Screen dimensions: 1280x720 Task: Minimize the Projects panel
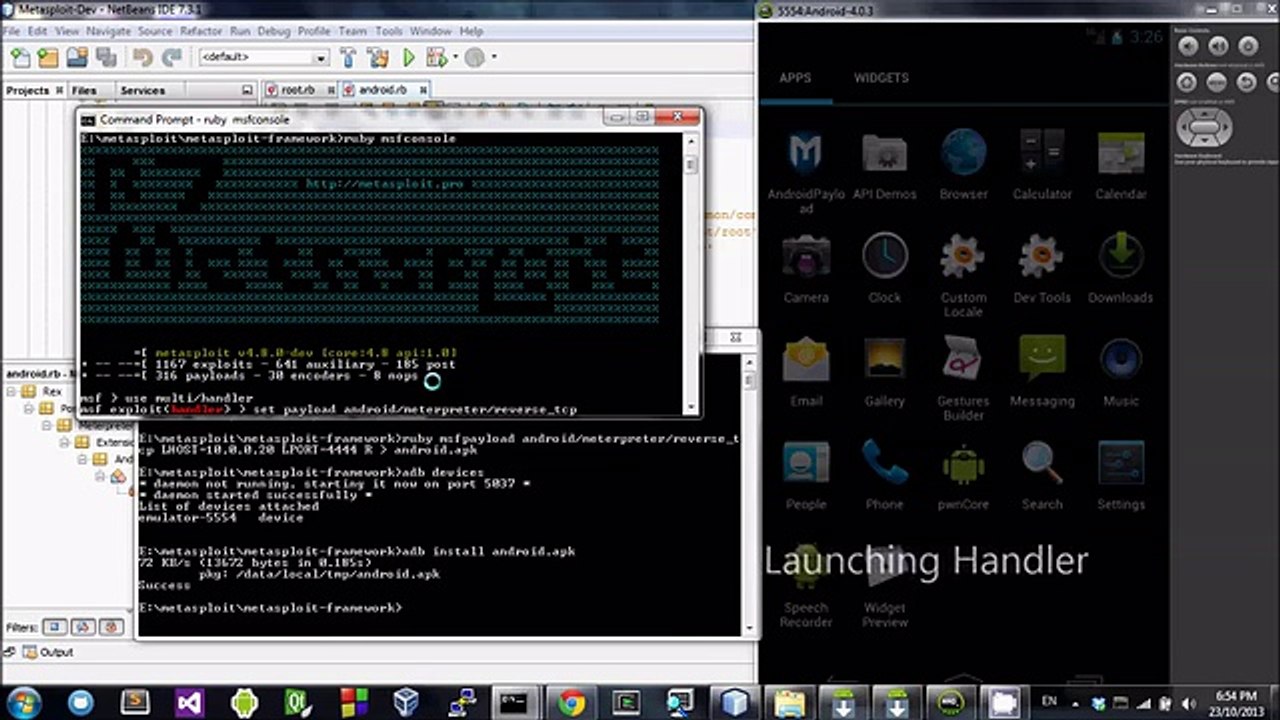pyautogui.click(x=248, y=90)
